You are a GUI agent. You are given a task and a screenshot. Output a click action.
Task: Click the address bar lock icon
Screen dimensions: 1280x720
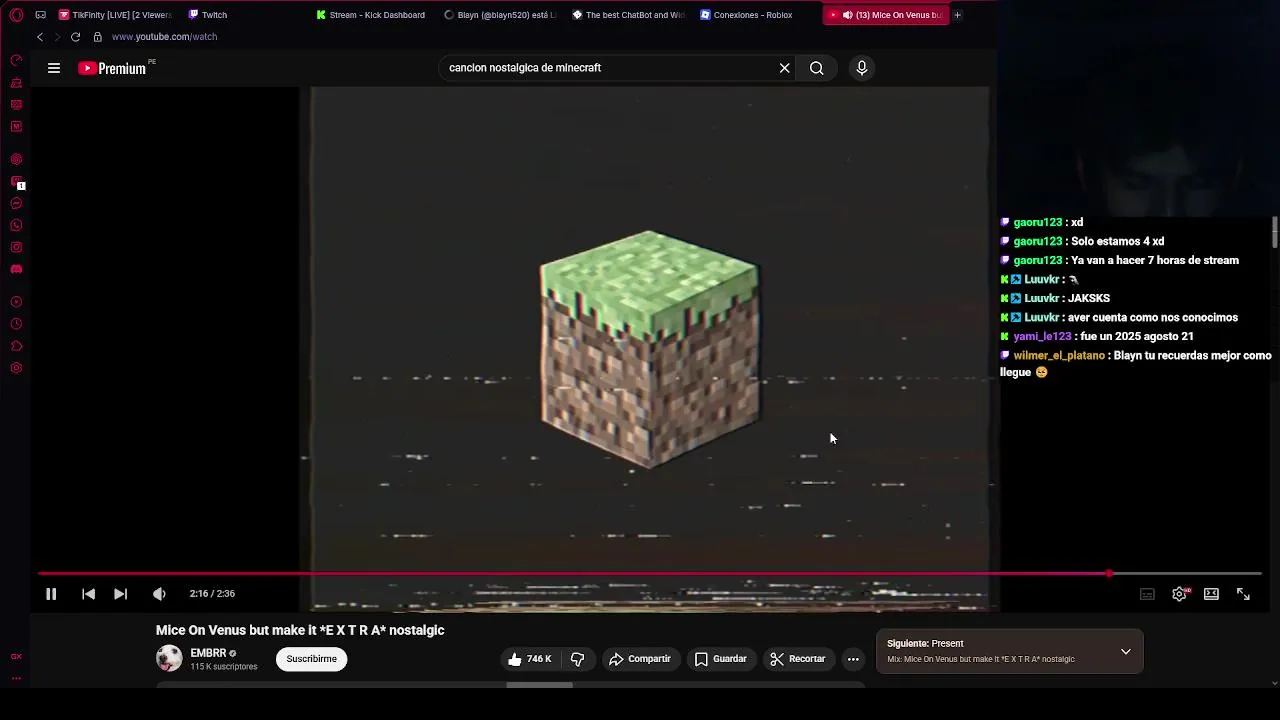(x=97, y=37)
